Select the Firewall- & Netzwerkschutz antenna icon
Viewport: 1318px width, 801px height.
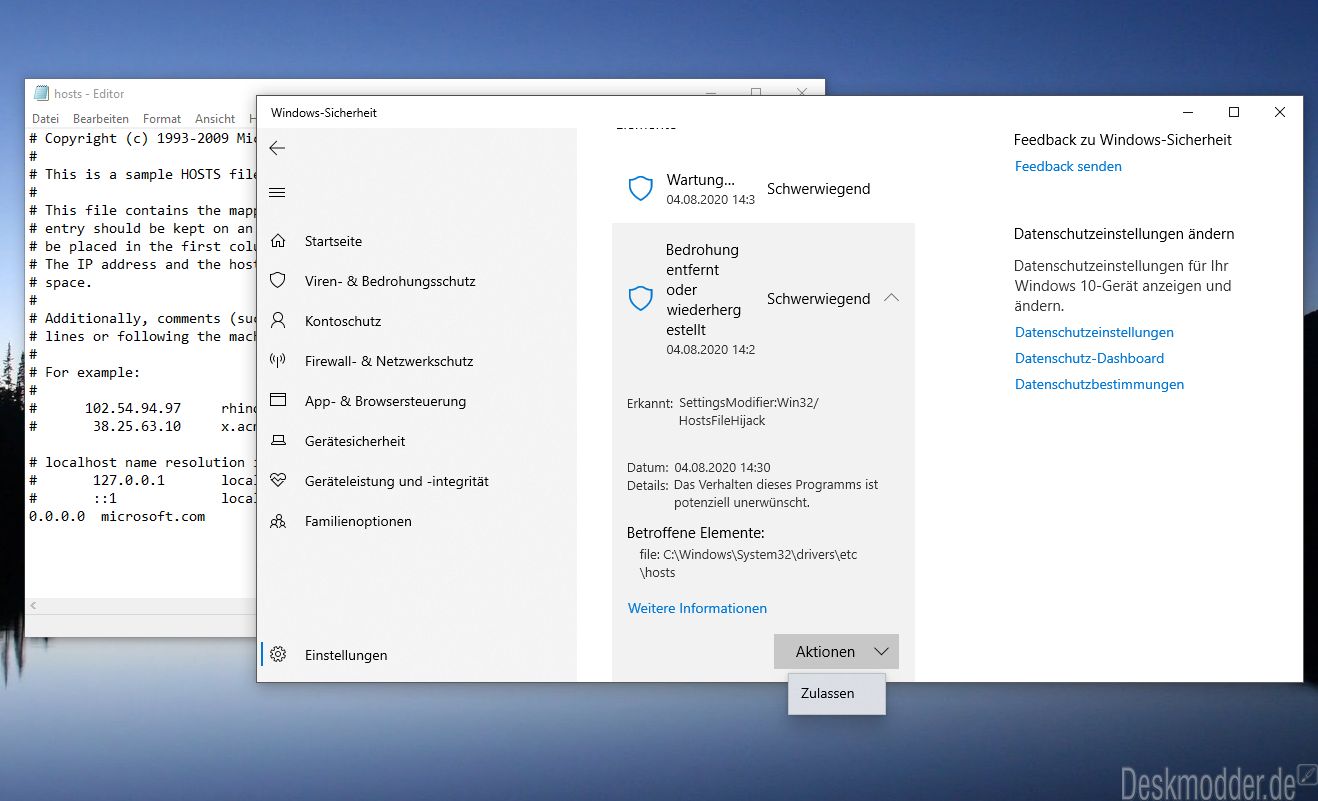pos(278,361)
